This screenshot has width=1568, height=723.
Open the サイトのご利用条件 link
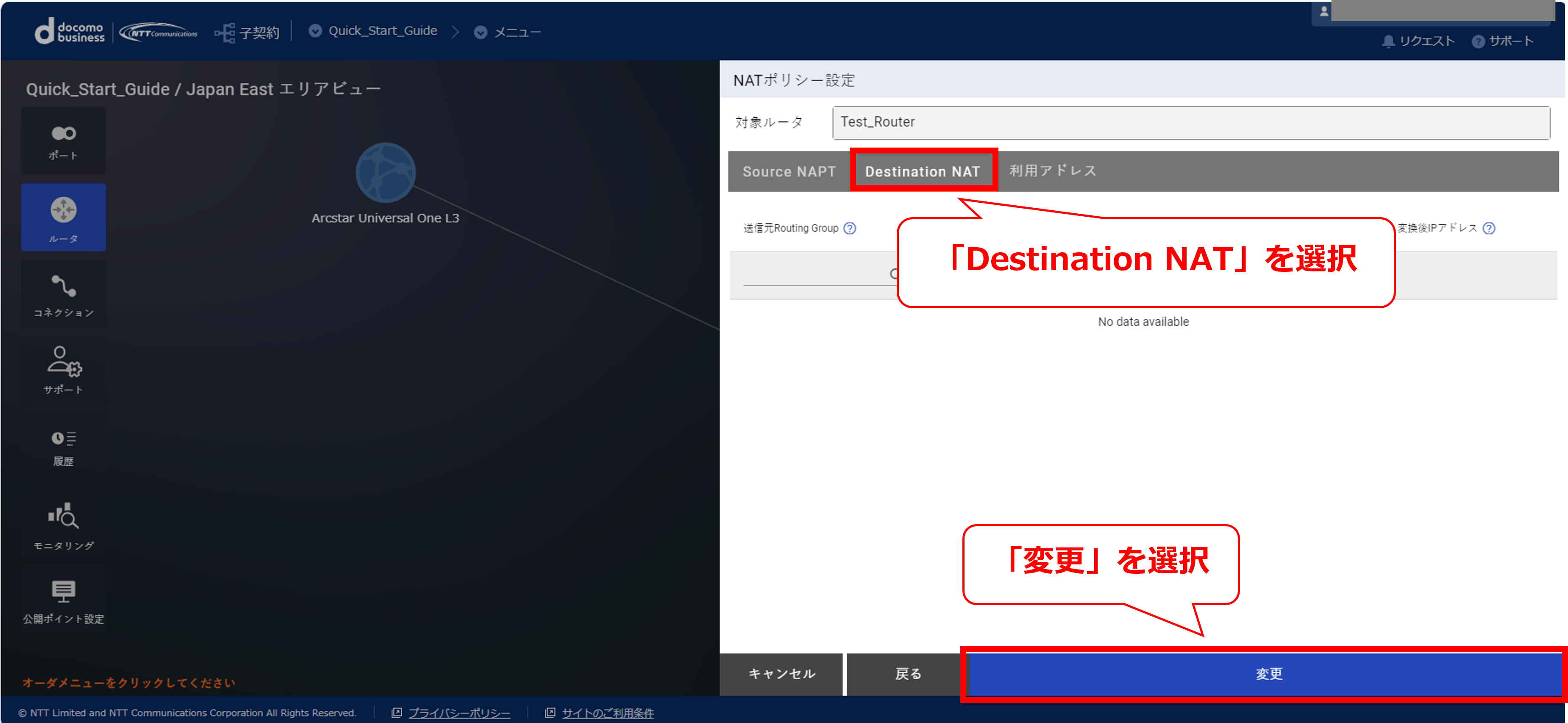(x=607, y=713)
